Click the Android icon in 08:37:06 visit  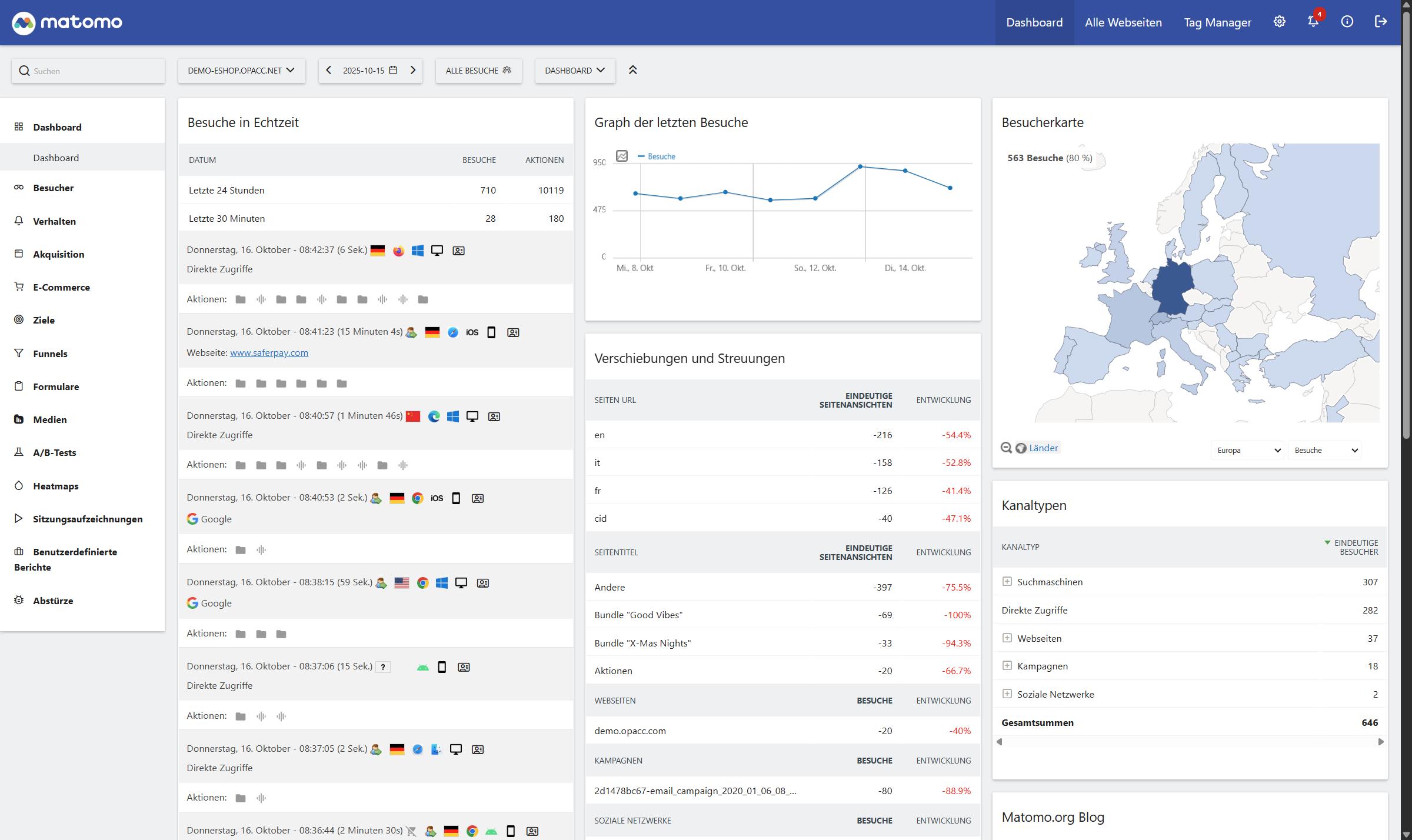(x=423, y=667)
